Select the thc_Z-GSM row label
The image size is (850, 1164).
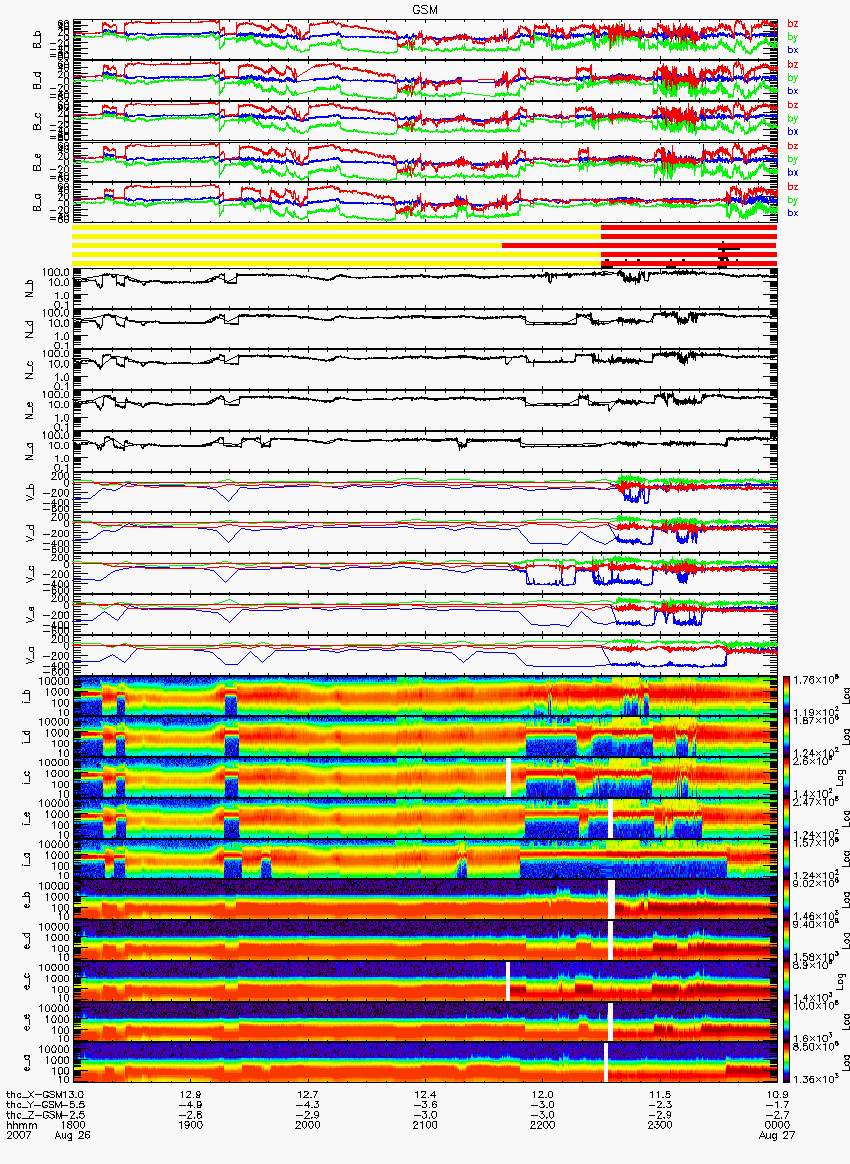[x=35, y=1115]
